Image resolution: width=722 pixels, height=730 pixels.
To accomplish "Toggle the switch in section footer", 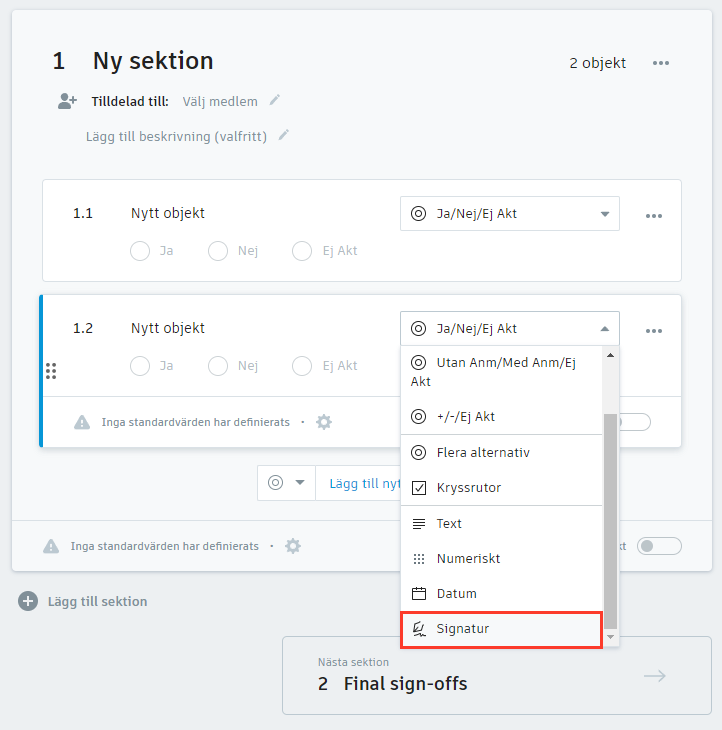I will [x=659, y=546].
